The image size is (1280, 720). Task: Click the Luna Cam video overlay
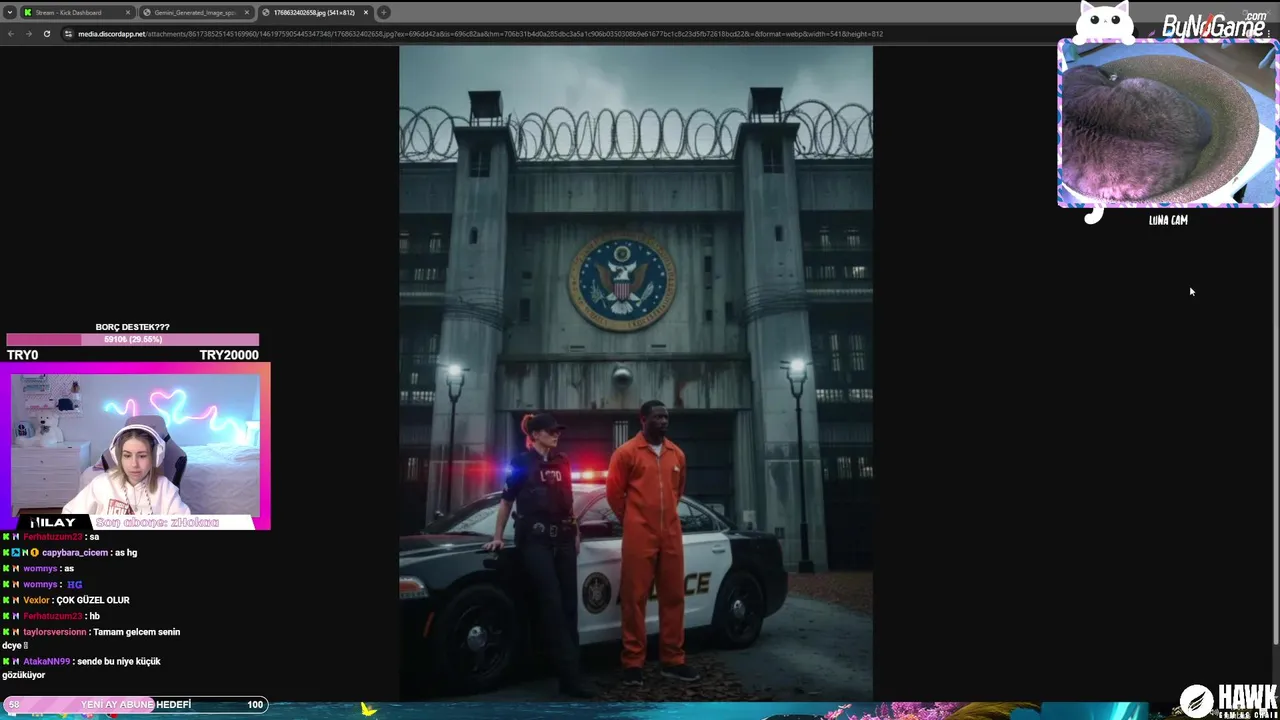tap(1167, 123)
